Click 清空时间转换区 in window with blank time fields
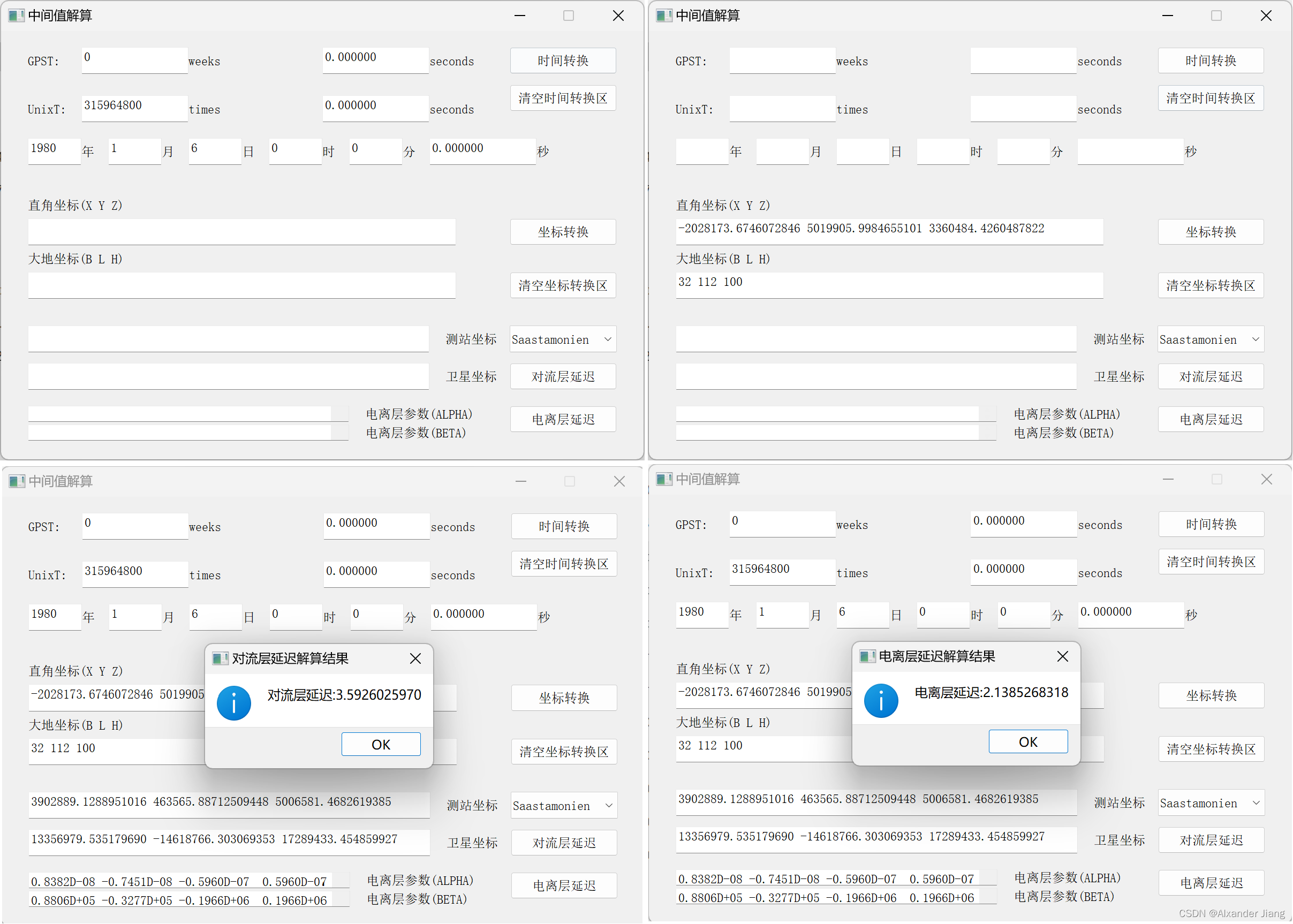Image resolution: width=1293 pixels, height=924 pixels. pos(1211,98)
